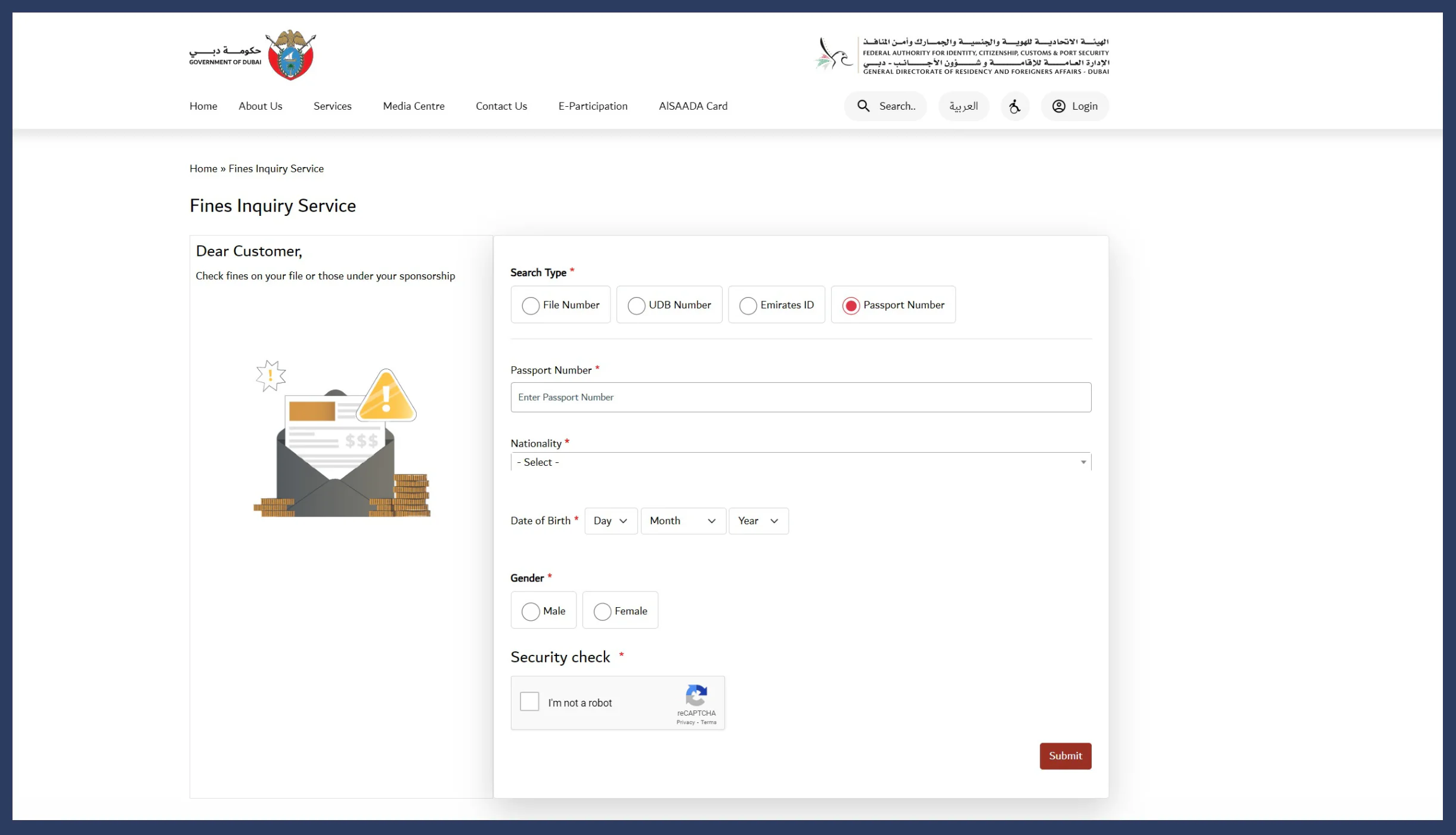Choose Male as the gender
The image size is (1456, 835).
click(531, 611)
